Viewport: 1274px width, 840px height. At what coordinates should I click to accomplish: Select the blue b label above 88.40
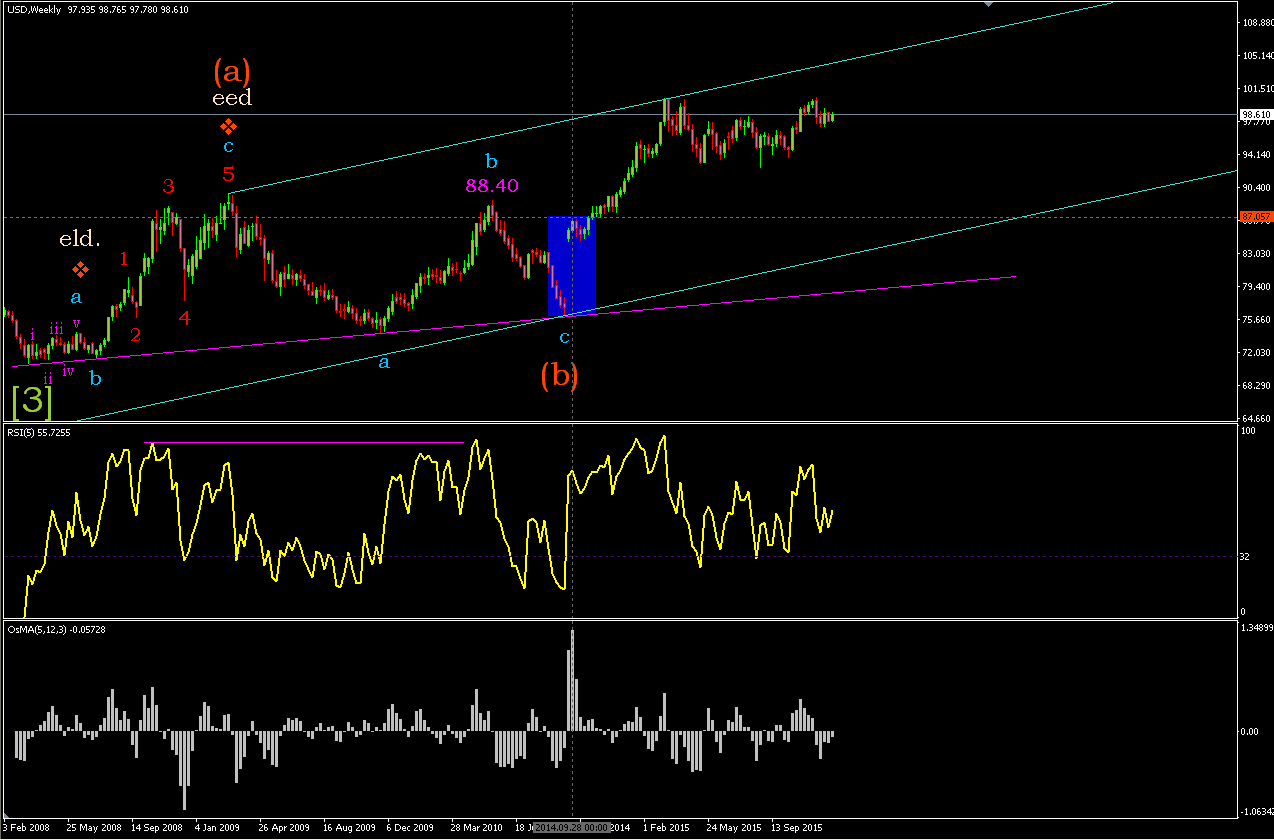coord(490,160)
